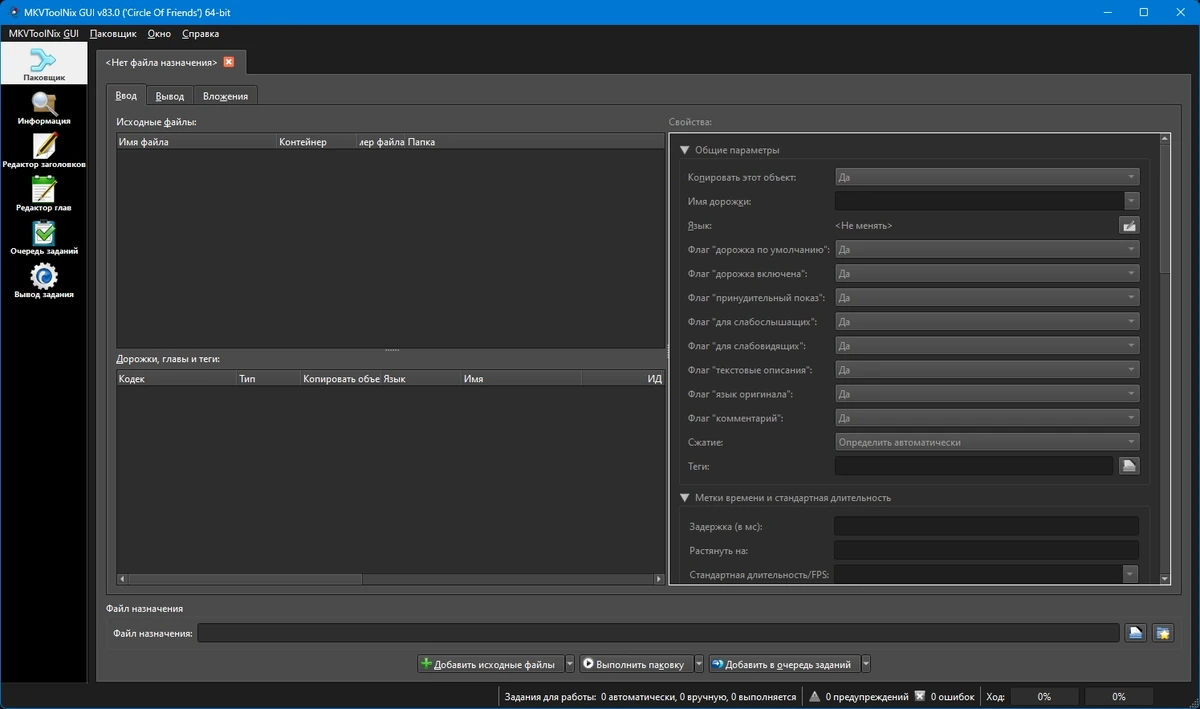Click the second 0% progress bar
Viewport: 1200px width, 709px height.
pos(1119,696)
